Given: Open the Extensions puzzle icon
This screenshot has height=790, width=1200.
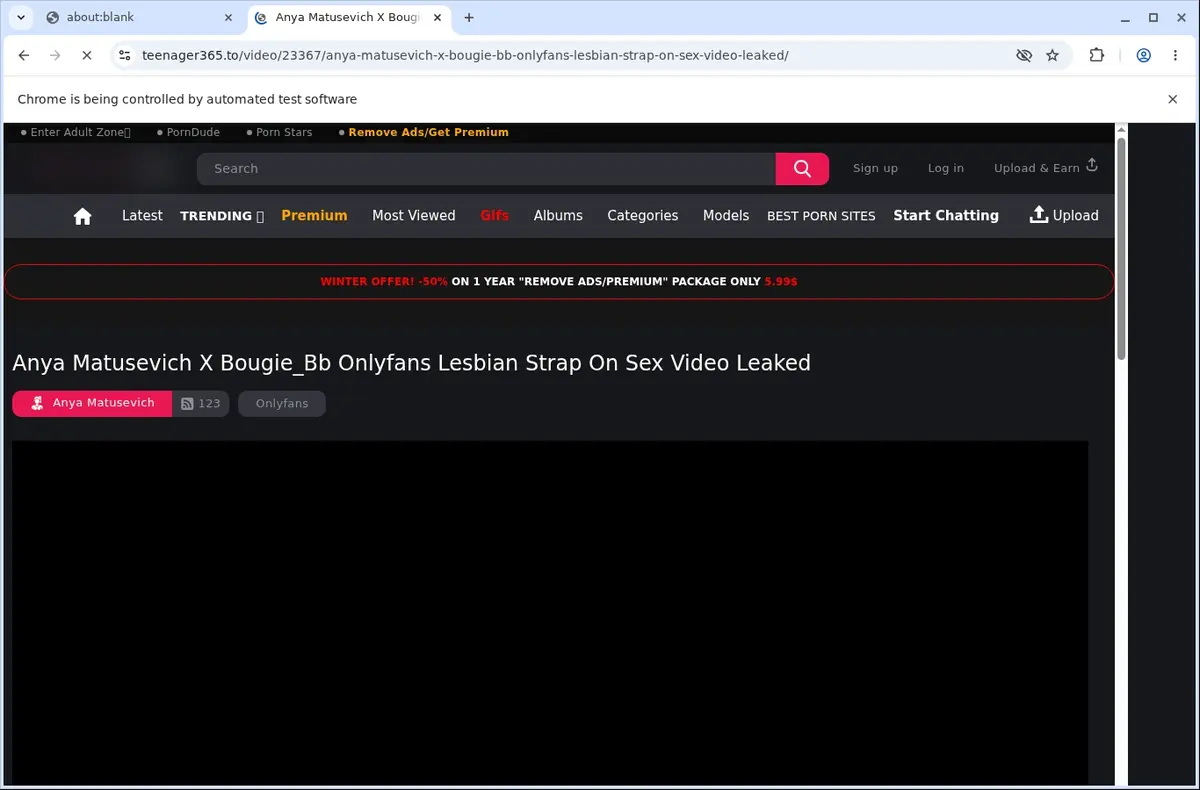Looking at the screenshot, I should point(1097,55).
